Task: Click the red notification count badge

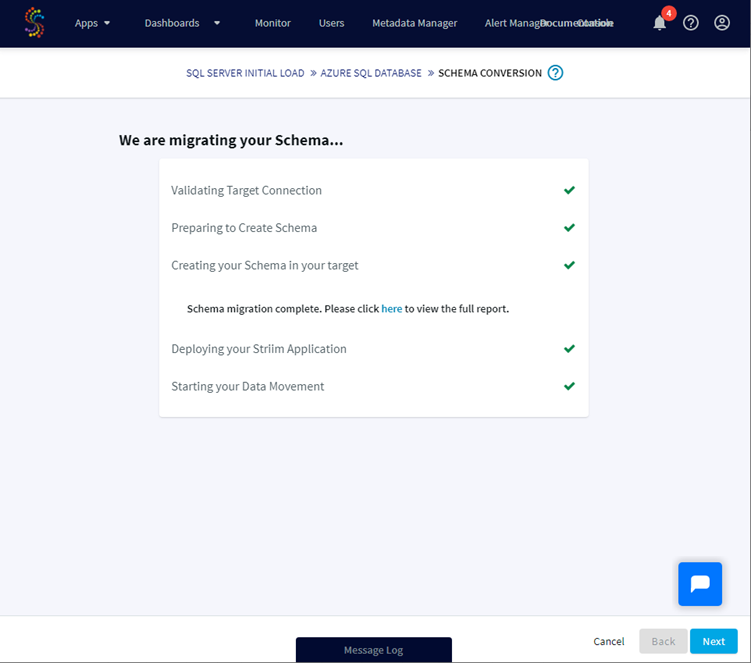Action: click(x=669, y=13)
